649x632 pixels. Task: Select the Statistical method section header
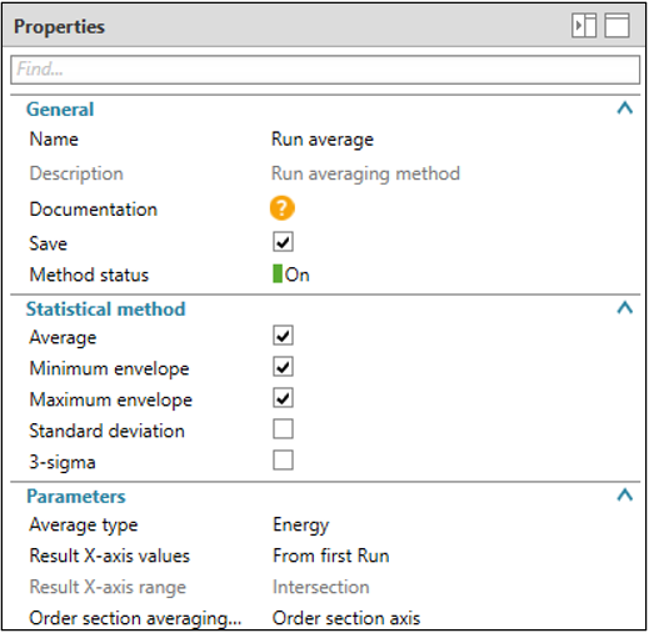point(105,309)
